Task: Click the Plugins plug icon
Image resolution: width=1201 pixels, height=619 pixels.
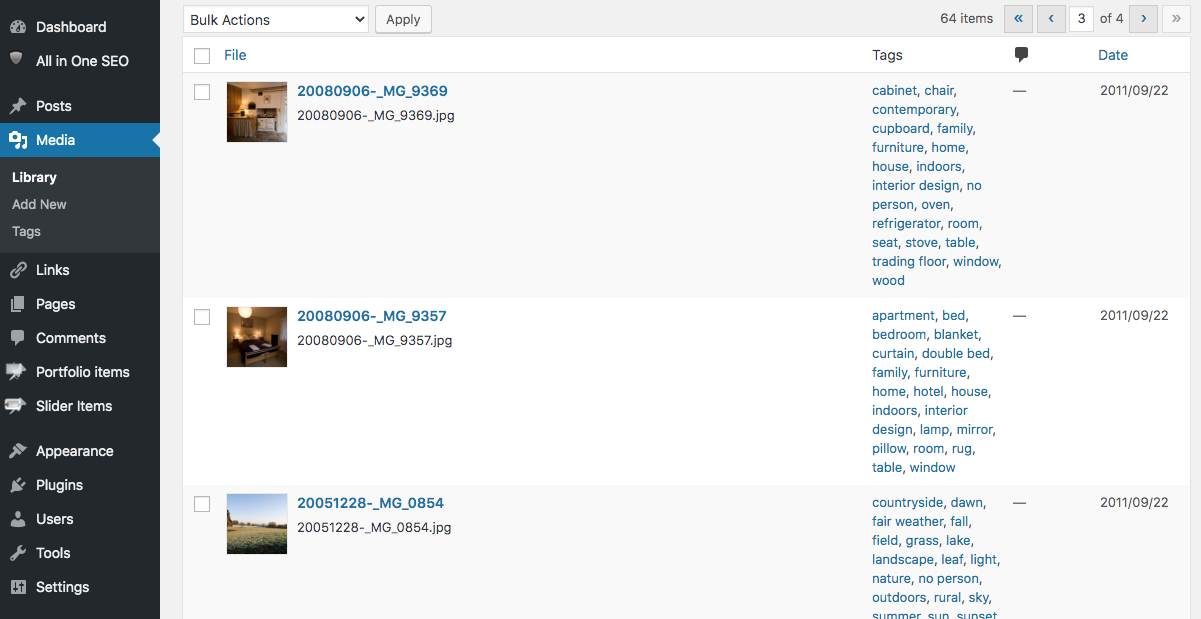Action: [x=17, y=485]
